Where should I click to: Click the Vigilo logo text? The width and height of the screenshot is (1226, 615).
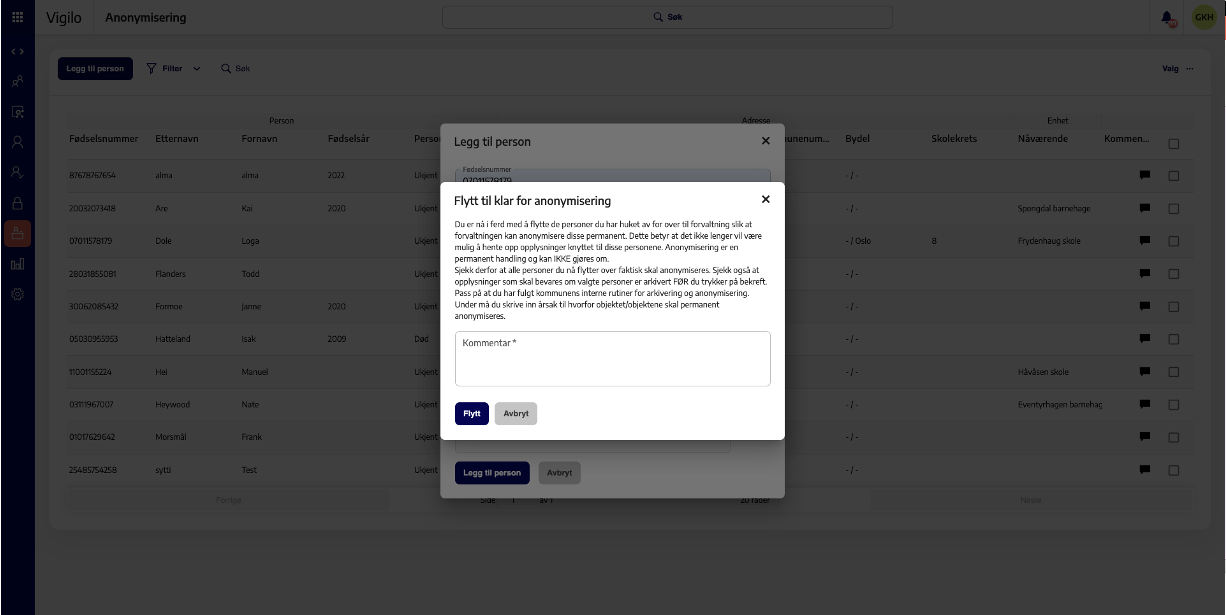63,17
